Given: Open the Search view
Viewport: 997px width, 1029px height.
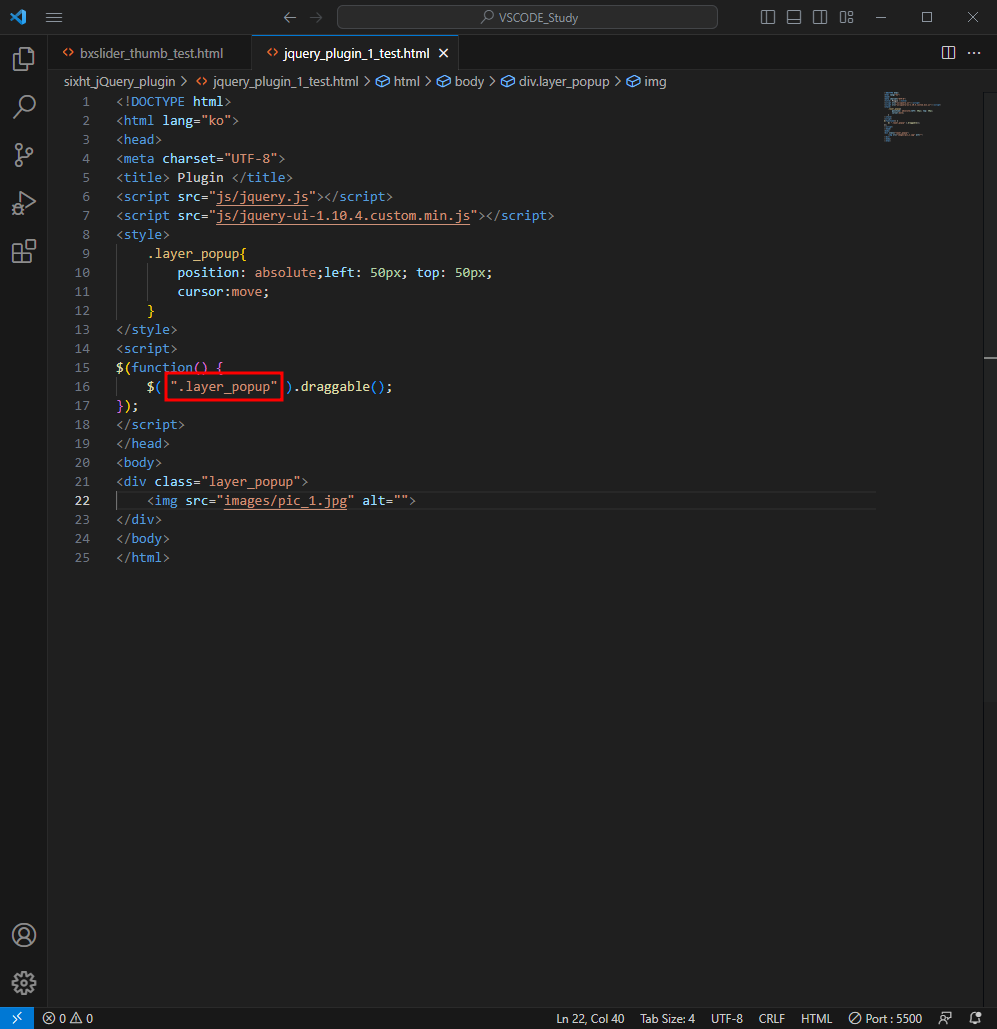Looking at the screenshot, I should (24, 107).
